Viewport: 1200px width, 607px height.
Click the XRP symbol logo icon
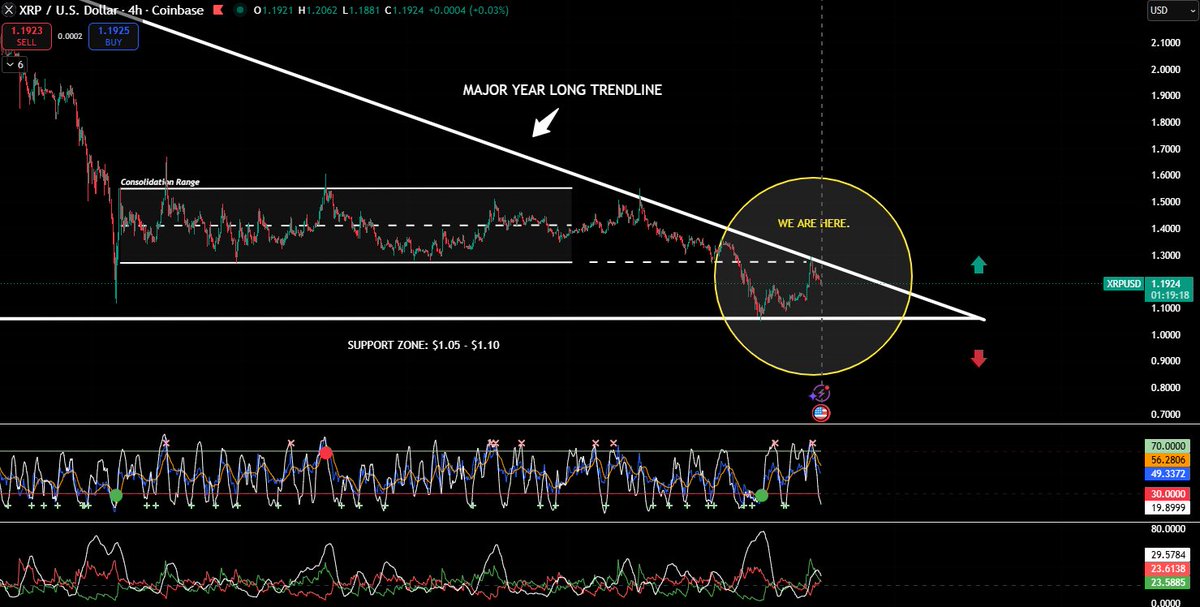point(9,10)
